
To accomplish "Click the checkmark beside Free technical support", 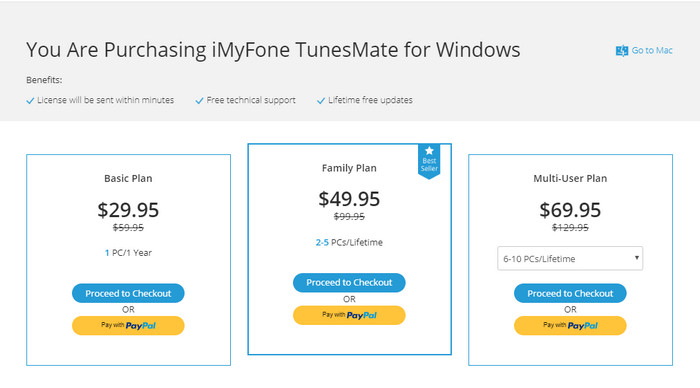I will [200, 101].
